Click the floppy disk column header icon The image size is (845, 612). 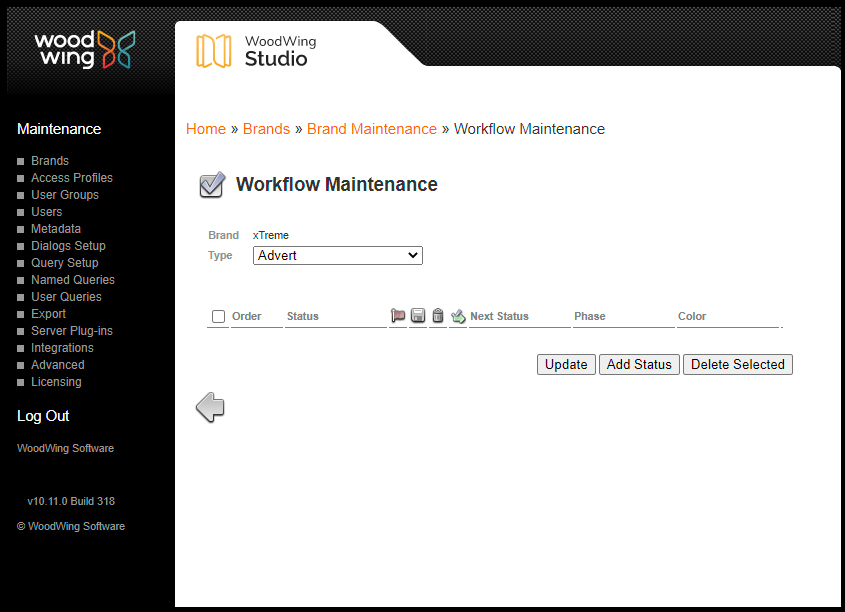[x=418, y=316]
